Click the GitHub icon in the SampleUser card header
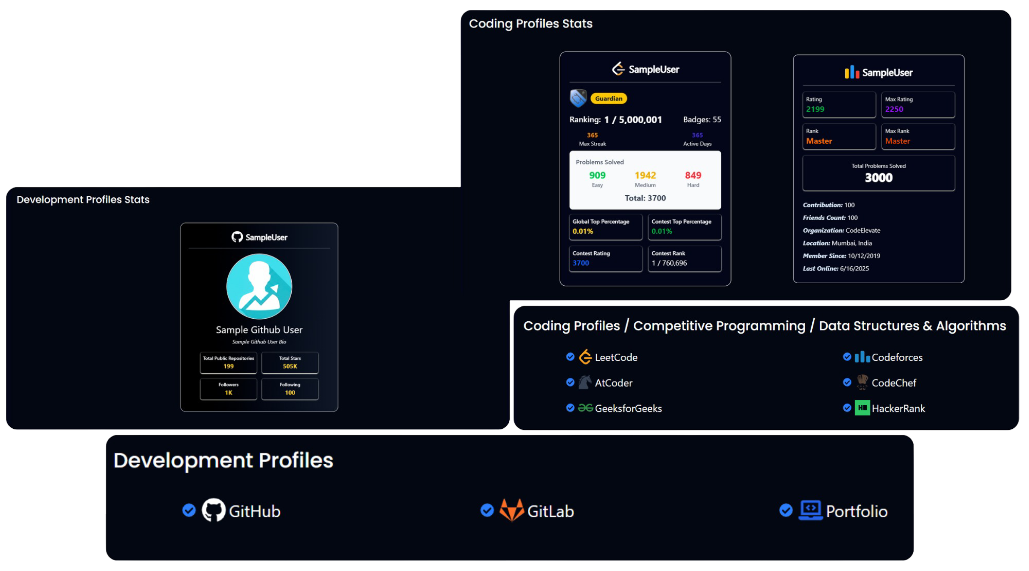 coord(237,237)
